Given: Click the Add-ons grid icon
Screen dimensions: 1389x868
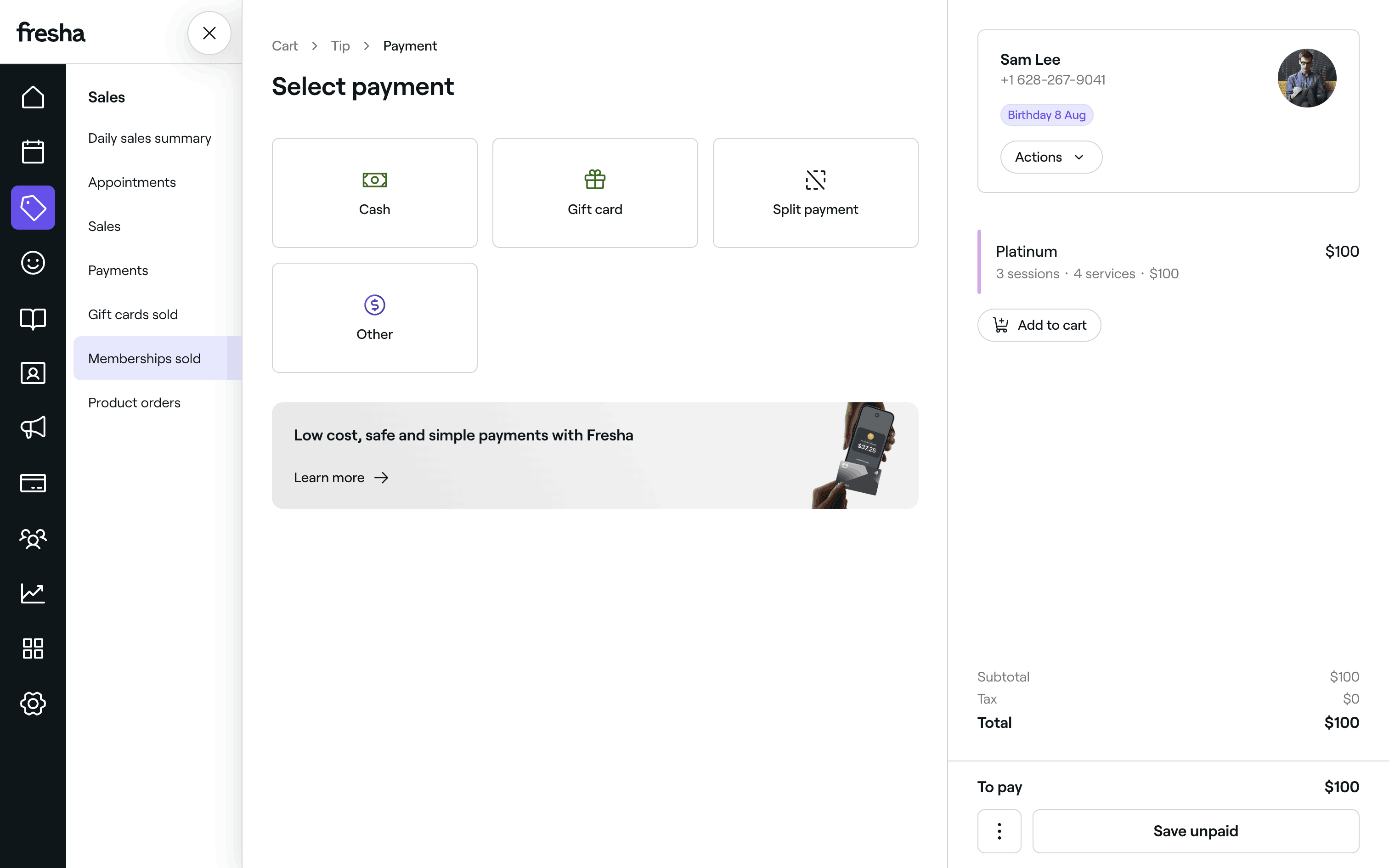Looking at the screenshot, I should click(x=33, y=648).
